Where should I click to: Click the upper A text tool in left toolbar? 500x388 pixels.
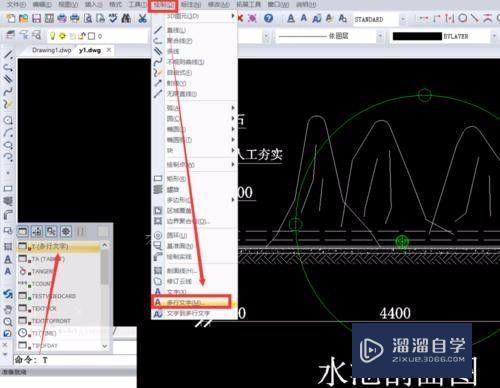(x=8, y=259)
